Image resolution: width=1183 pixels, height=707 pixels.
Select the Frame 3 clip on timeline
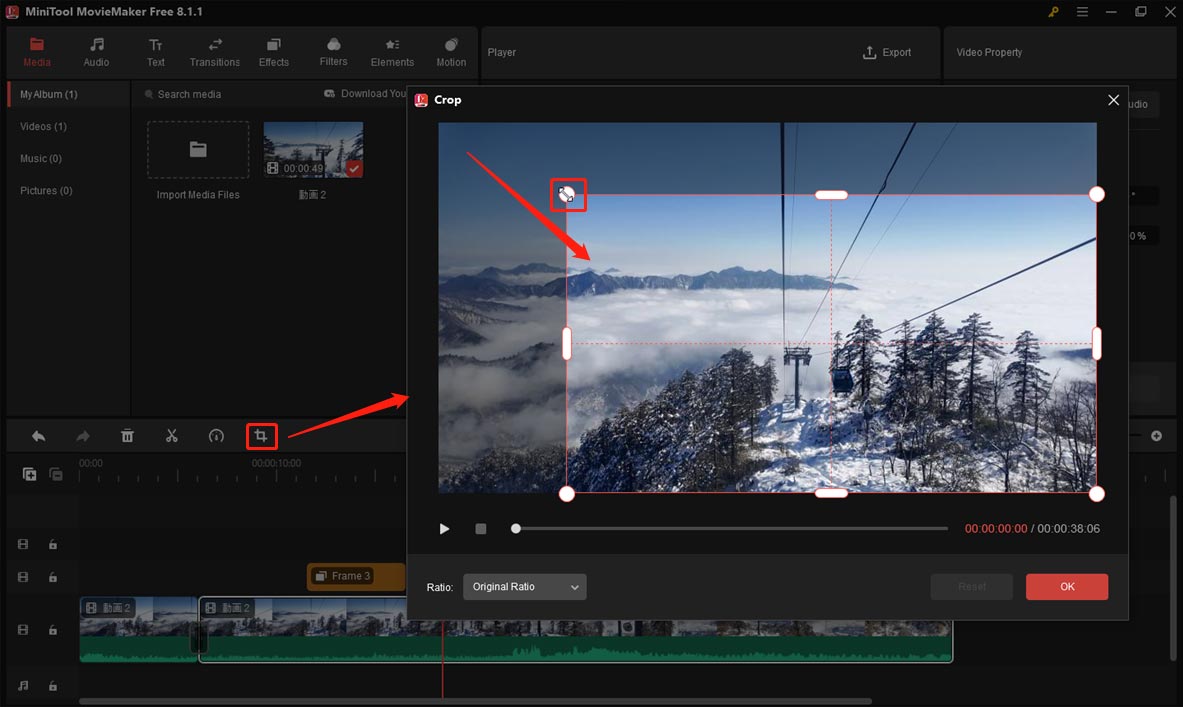356,576
